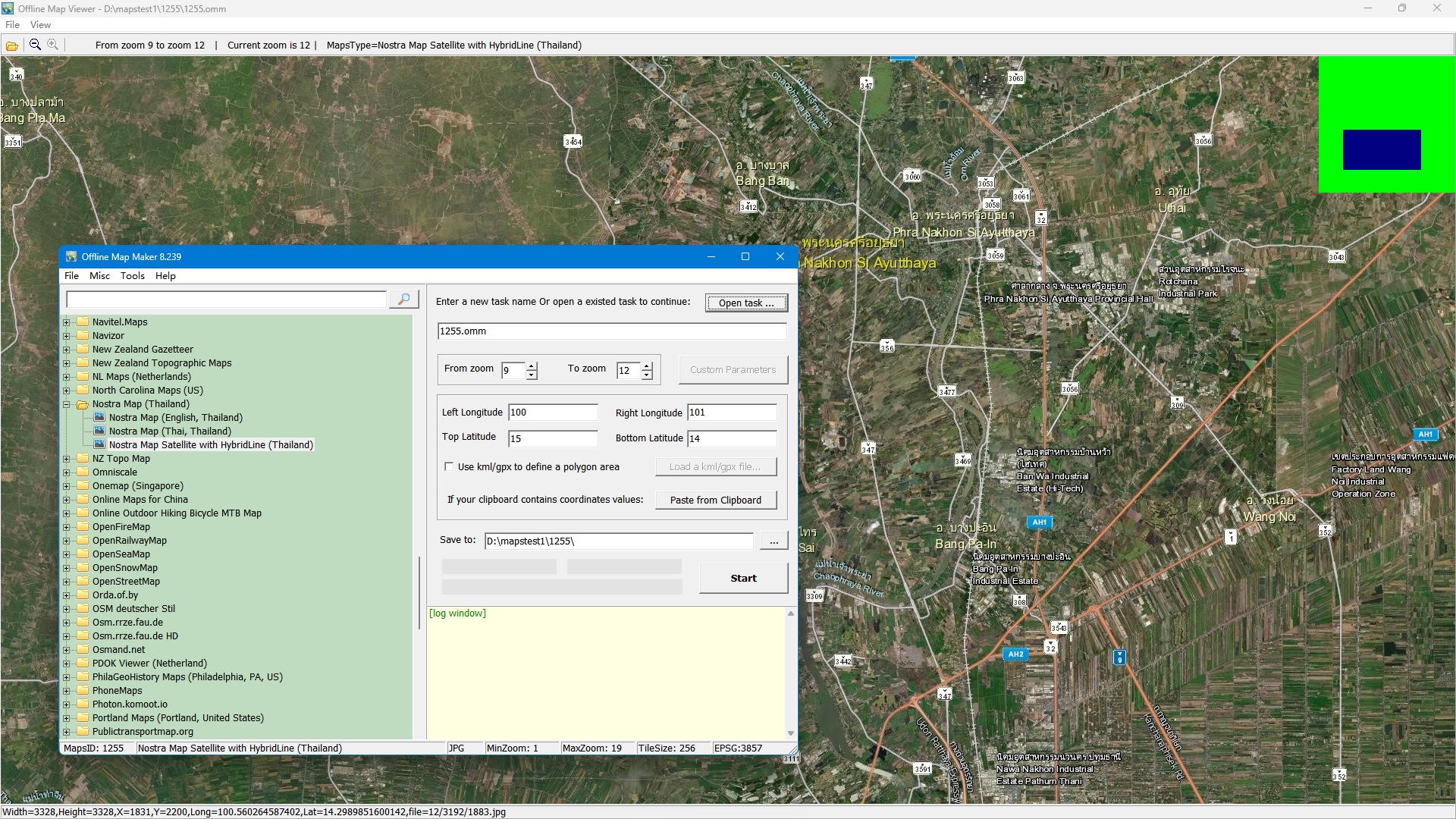
Task: Open the Tools menu
Action: (x=133, y=276)
